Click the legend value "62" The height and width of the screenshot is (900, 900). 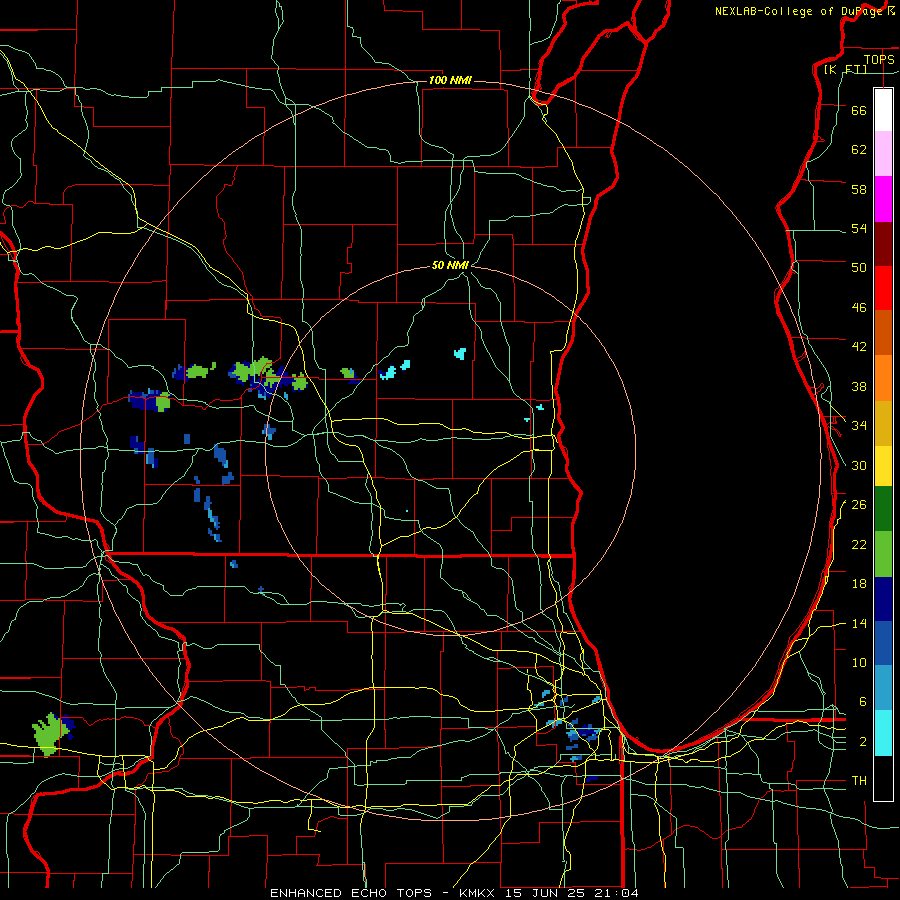(x=859, y=150)
